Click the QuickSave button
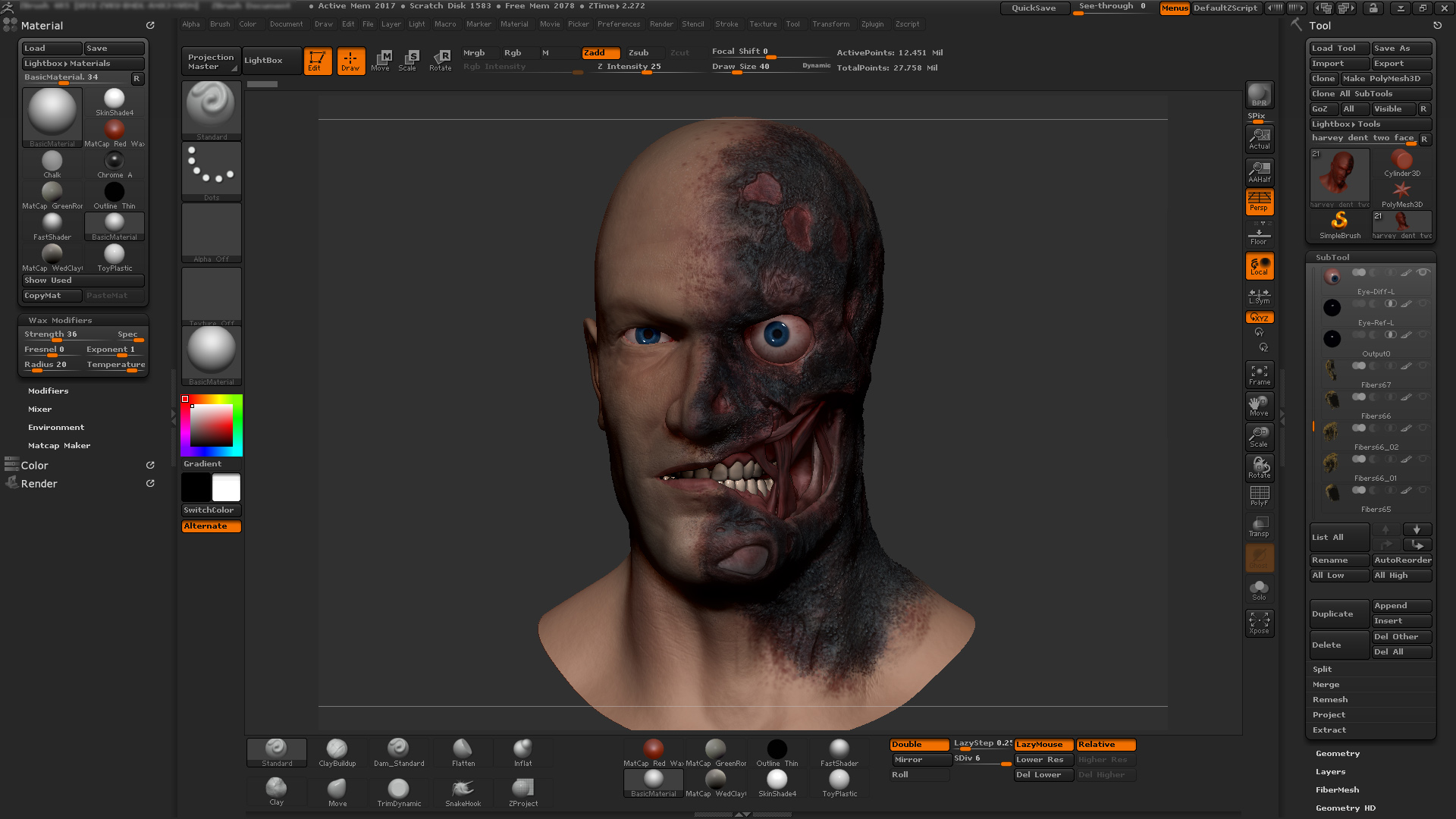1456x819 pixels. [x=1034, y=8]
